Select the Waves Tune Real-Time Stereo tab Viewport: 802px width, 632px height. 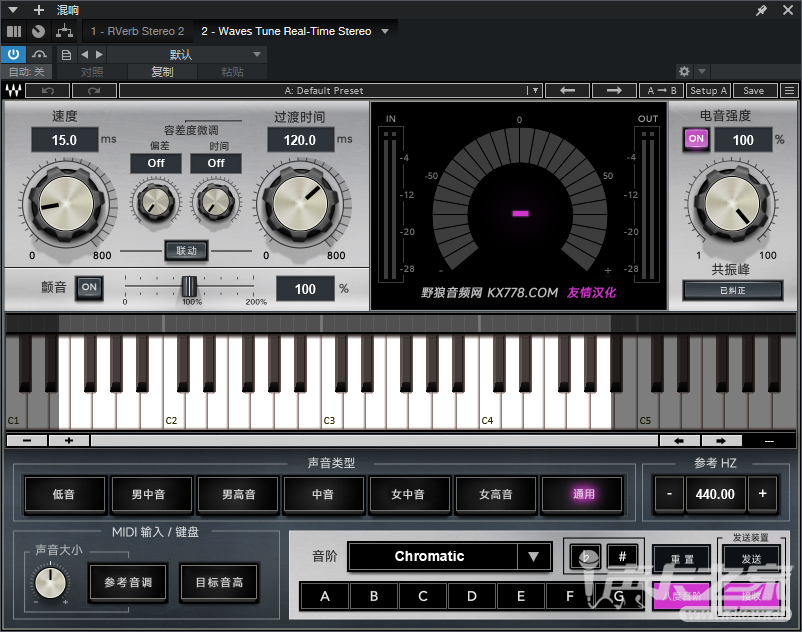[286, 31]
